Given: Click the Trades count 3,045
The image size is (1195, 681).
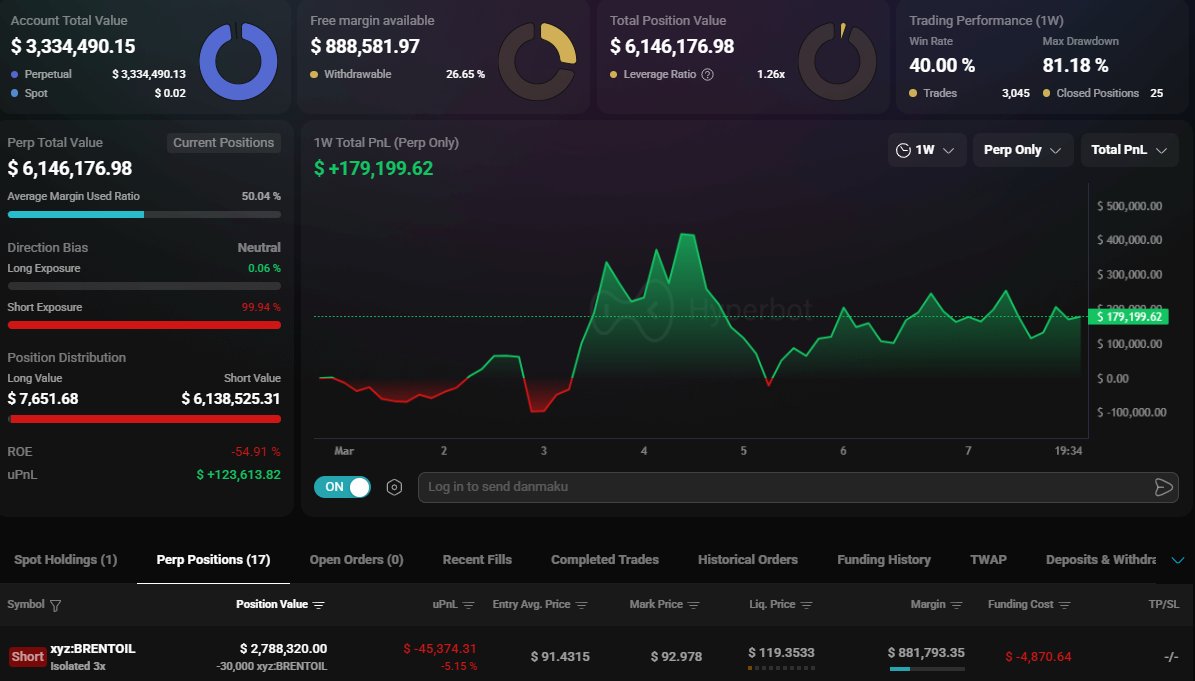Looking at the screenshot, I should [x=1015, y=94].
